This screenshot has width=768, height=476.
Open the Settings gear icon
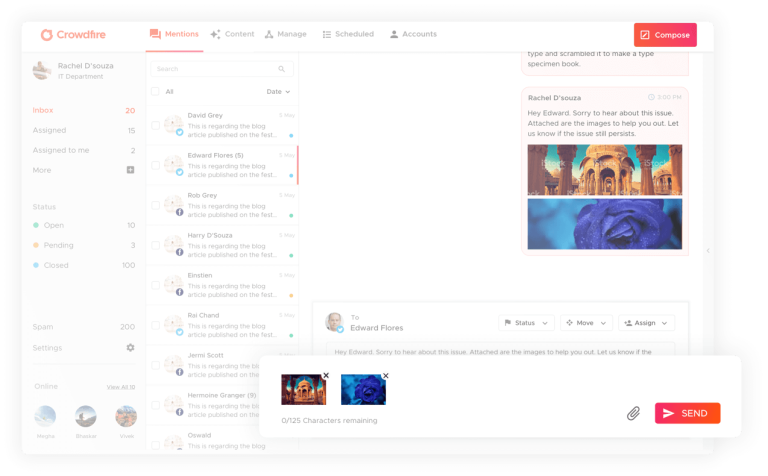(130, 348)
